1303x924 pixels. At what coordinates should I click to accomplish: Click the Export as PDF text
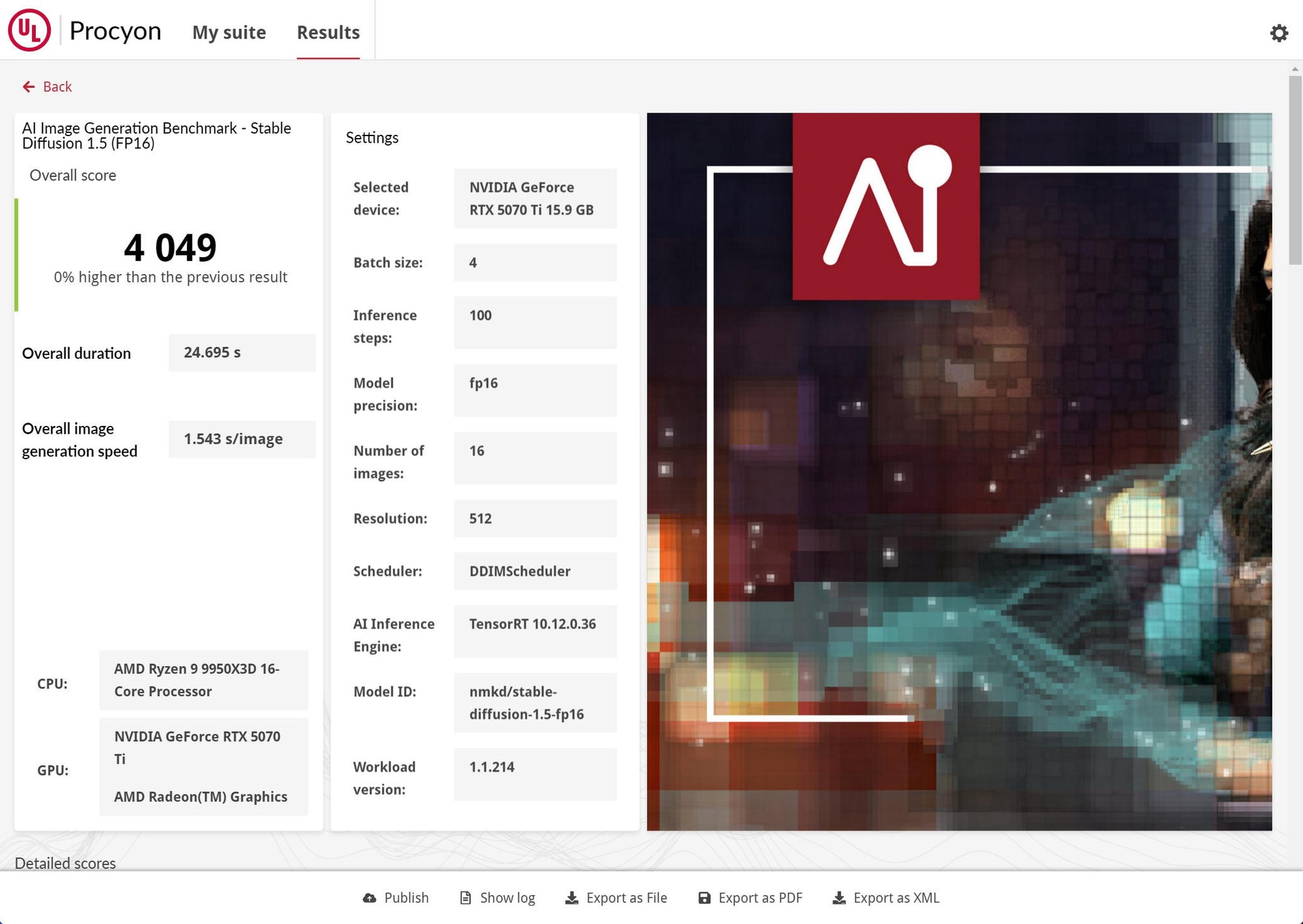760,898
